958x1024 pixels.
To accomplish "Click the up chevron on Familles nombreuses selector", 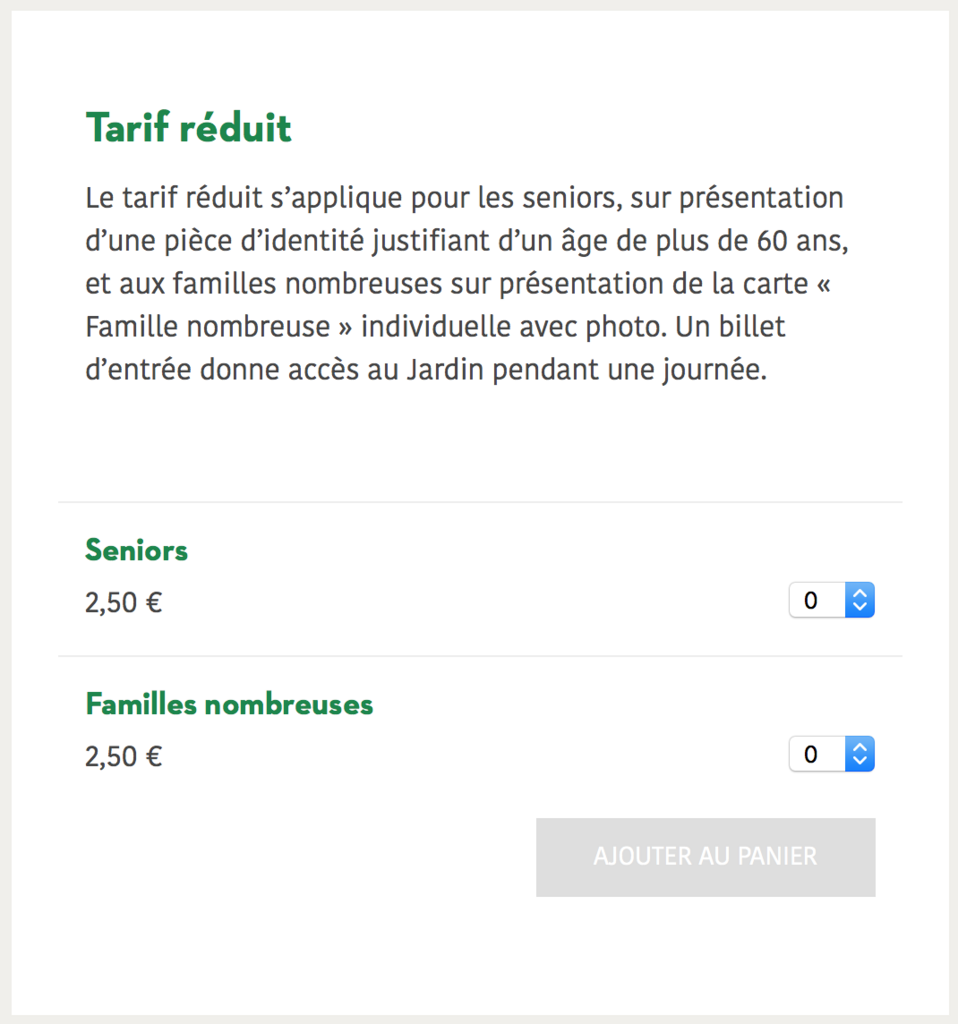I will click(860, 748).
